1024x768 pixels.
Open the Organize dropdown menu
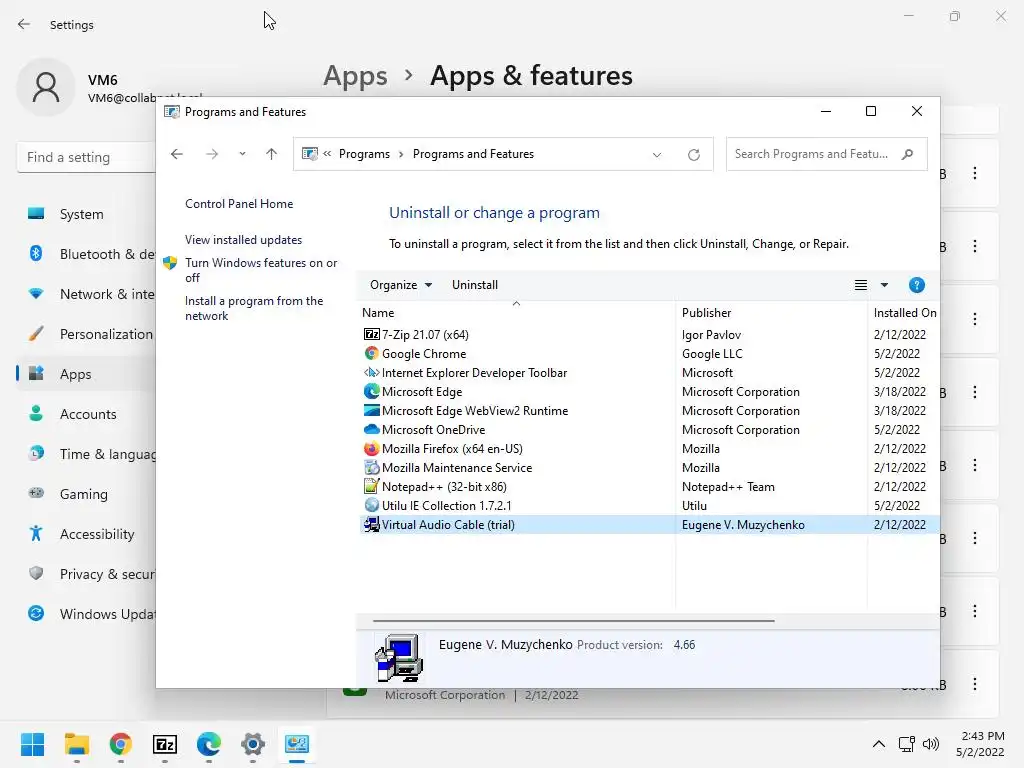pyautogui.click(x=400, y=285)
